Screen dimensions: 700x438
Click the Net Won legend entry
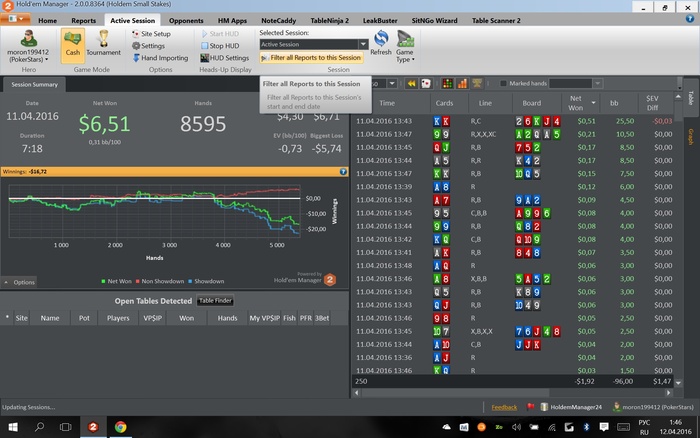pyautogui.click(x=116, y=281)
